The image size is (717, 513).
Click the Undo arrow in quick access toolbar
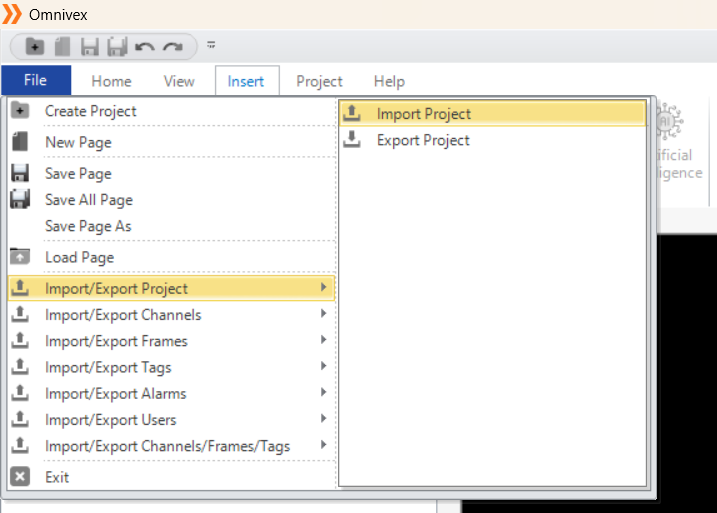pyautogui.click(x=145, y=47)
